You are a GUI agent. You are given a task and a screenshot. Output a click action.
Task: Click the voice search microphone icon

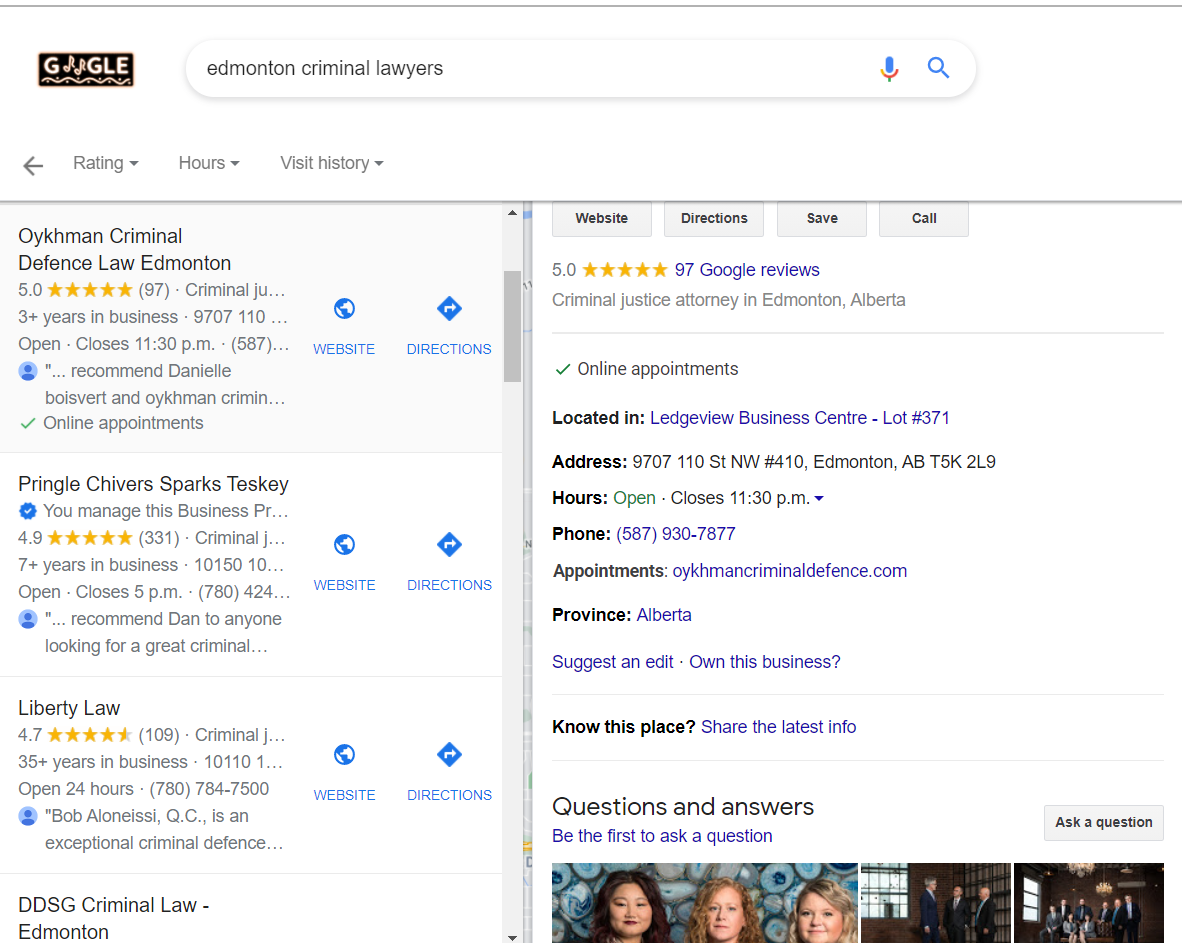click(889, 68)
